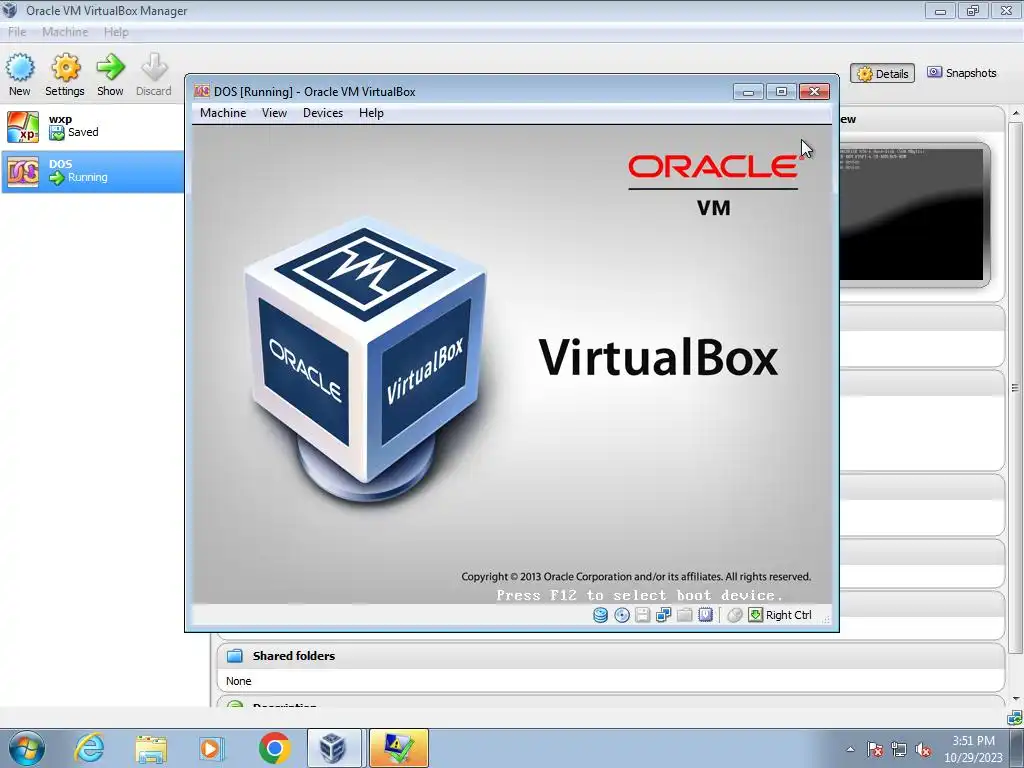Switch to Details view button

(x=882, y=73)
